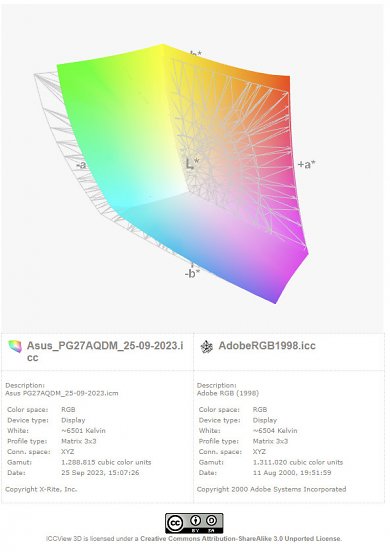Screen dimensions: 390x552
Task: Click the 1.311.020 cubic color units value
Action: click(298, 462)
